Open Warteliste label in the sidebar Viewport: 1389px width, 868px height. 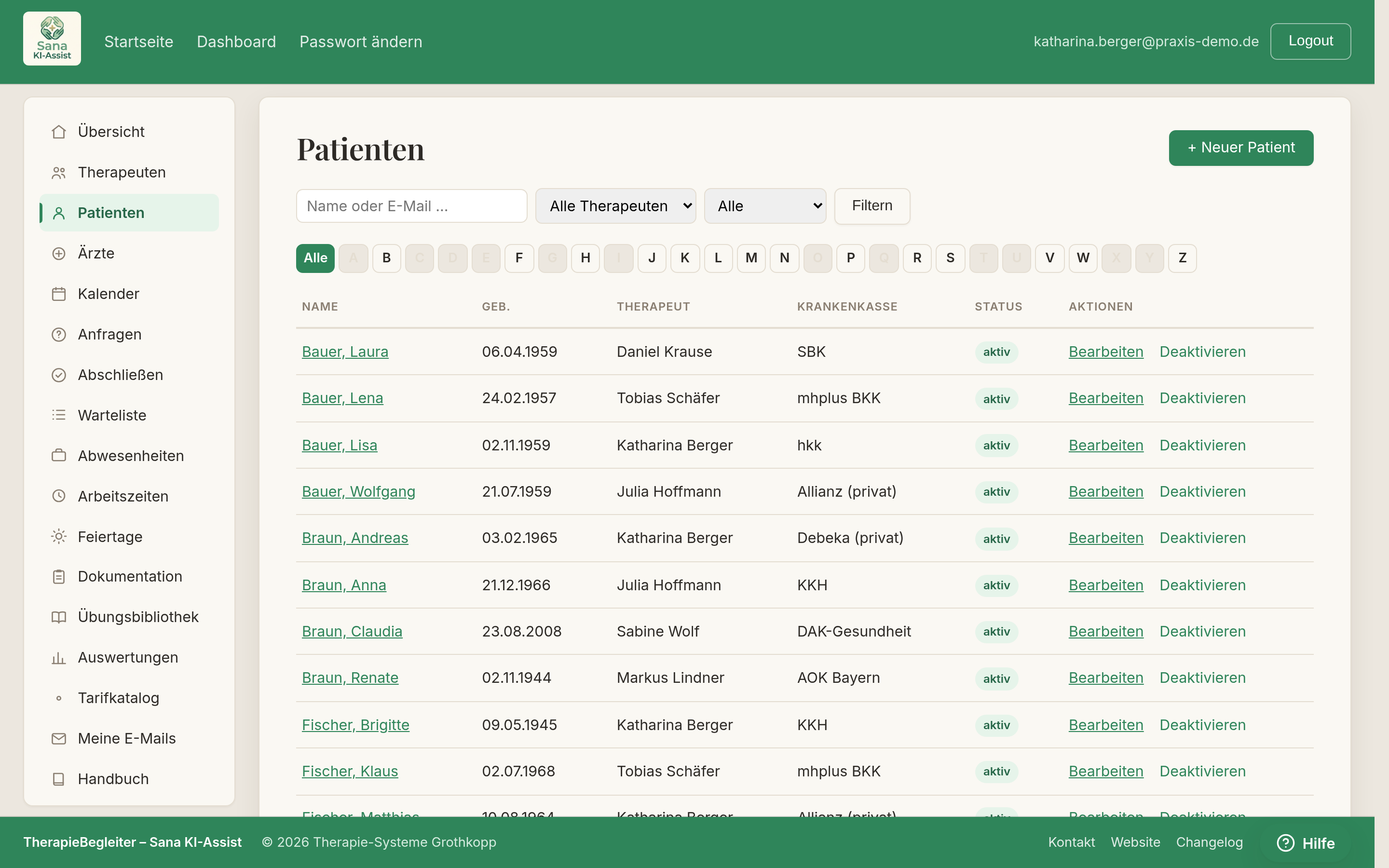click(112, 415)
